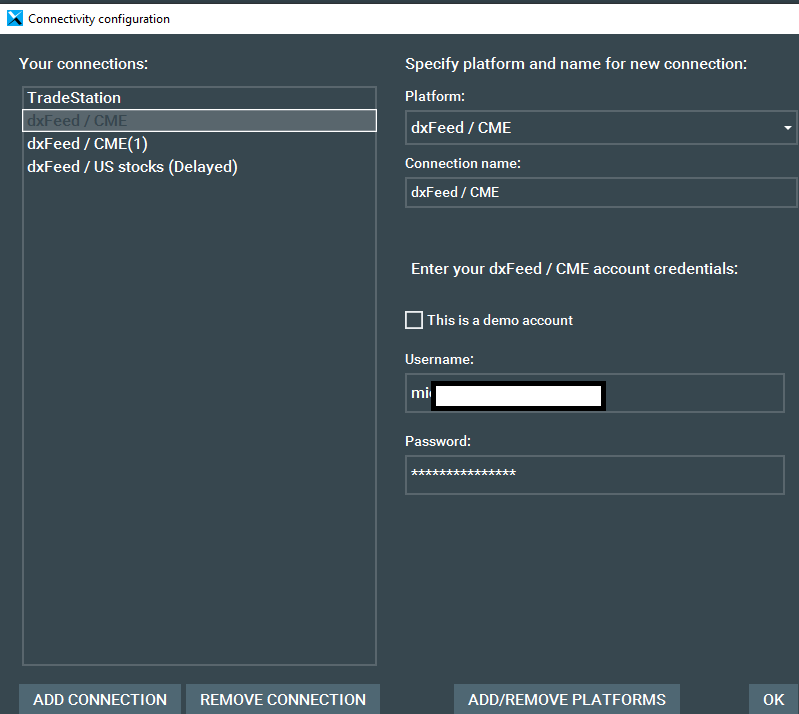Click the Connectivity configuration title bar

pyautogui.click(x=400, y=18)
